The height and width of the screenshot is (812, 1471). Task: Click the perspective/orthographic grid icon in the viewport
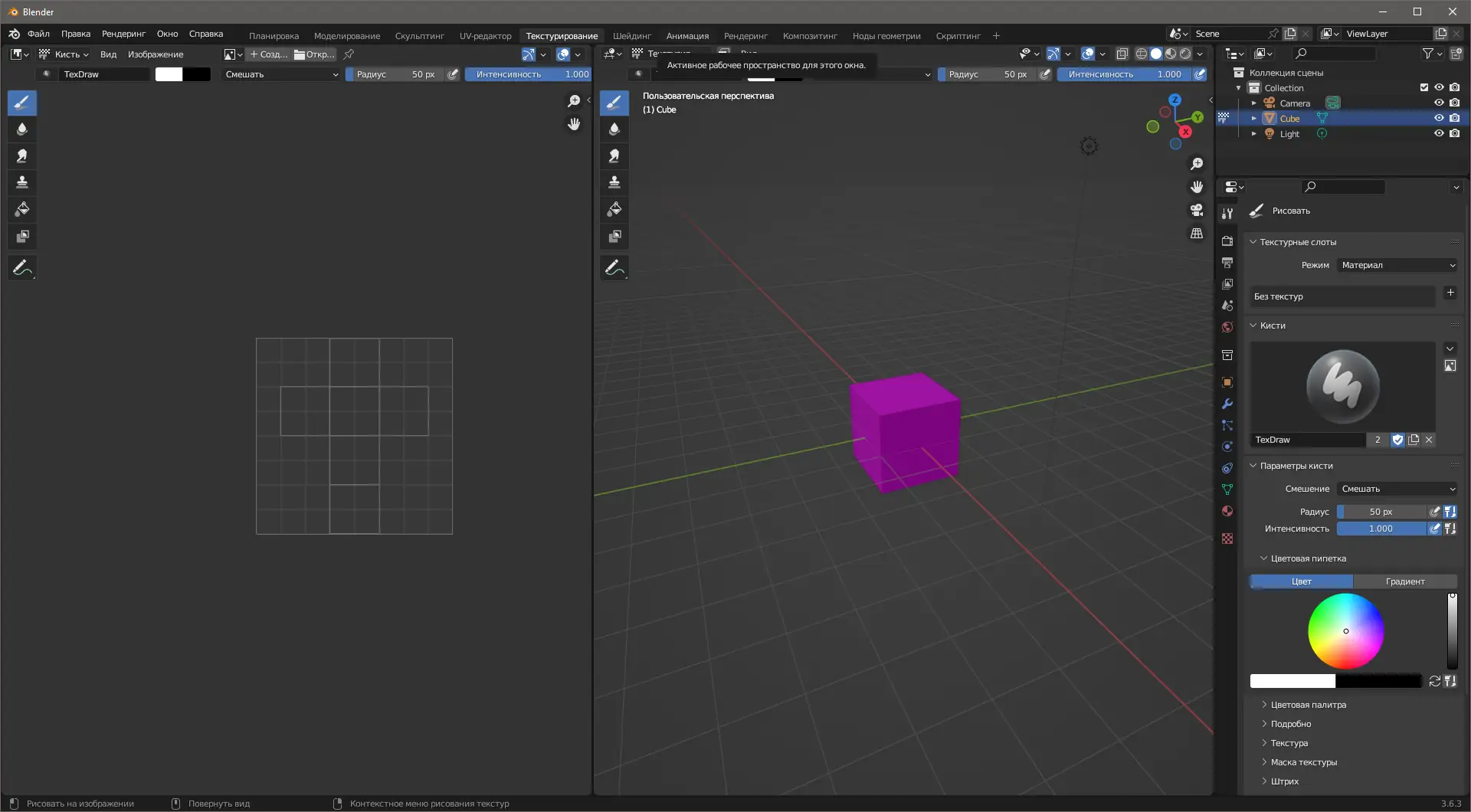[x=1197, y=233]
